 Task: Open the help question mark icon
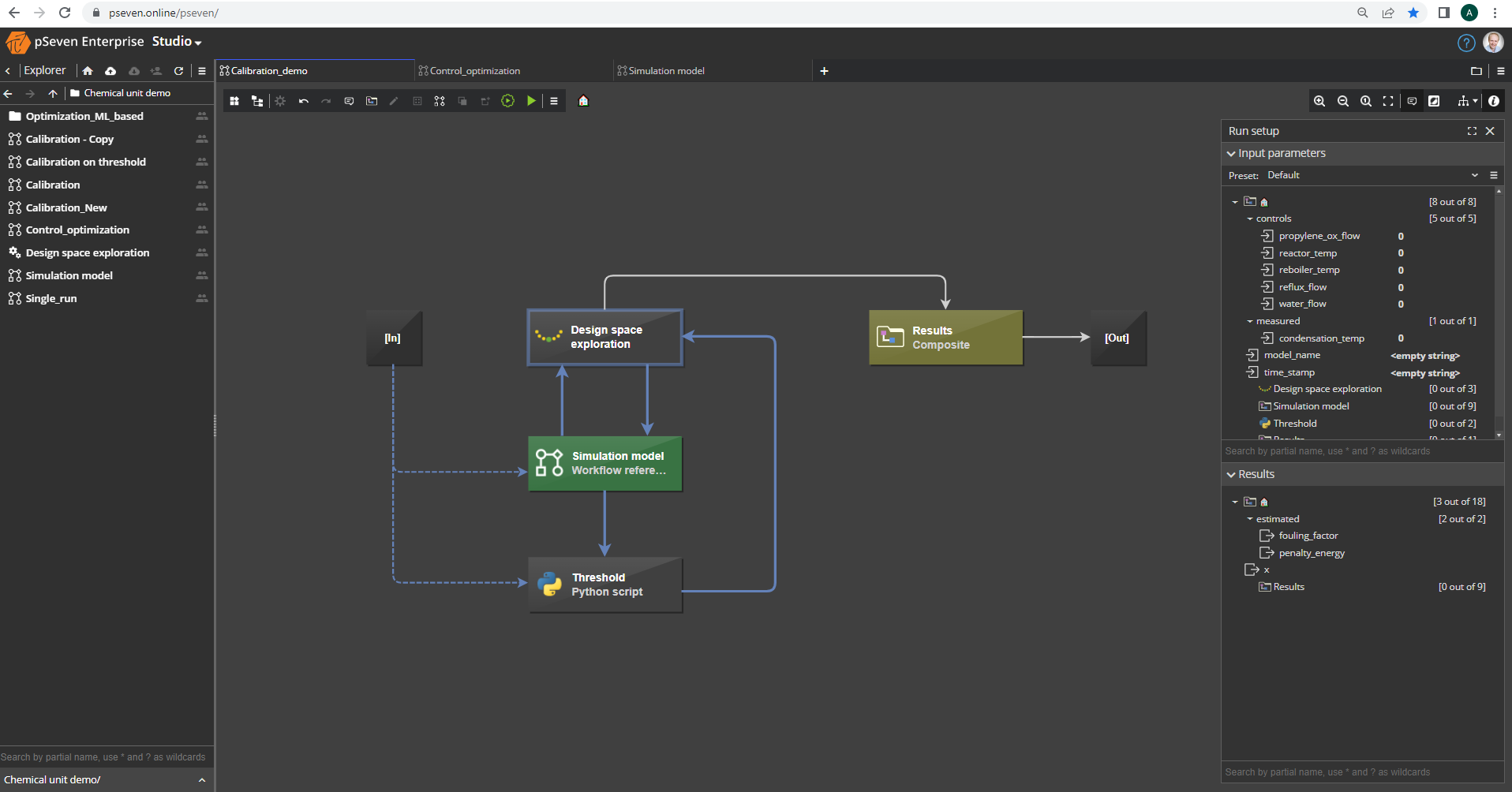tap(1466, 43)
